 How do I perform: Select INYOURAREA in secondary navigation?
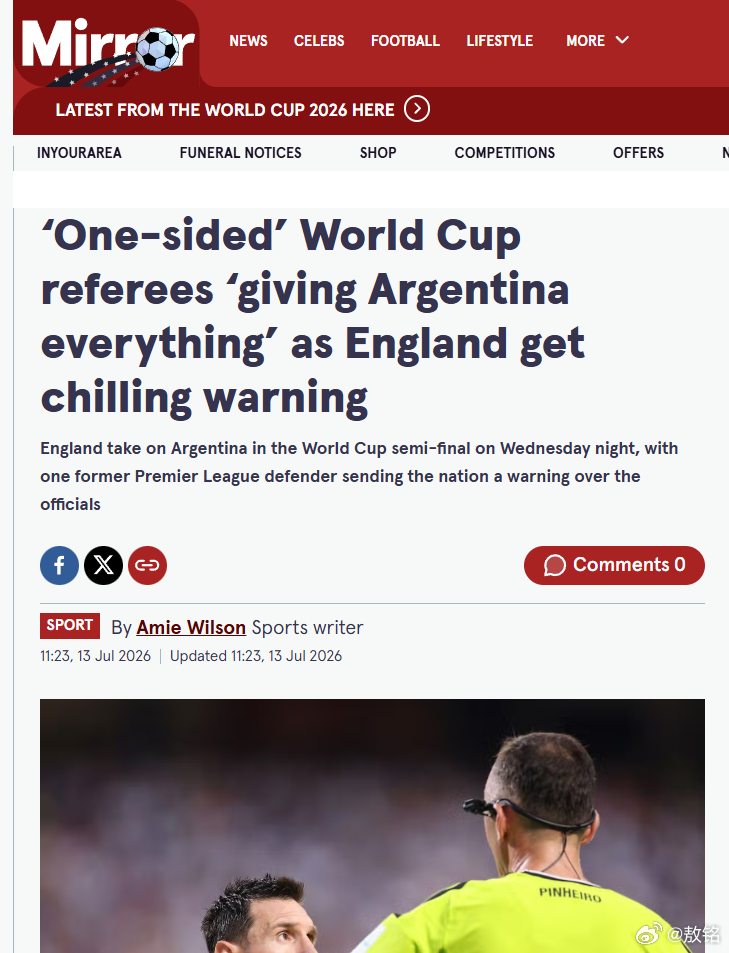point(79,153)
